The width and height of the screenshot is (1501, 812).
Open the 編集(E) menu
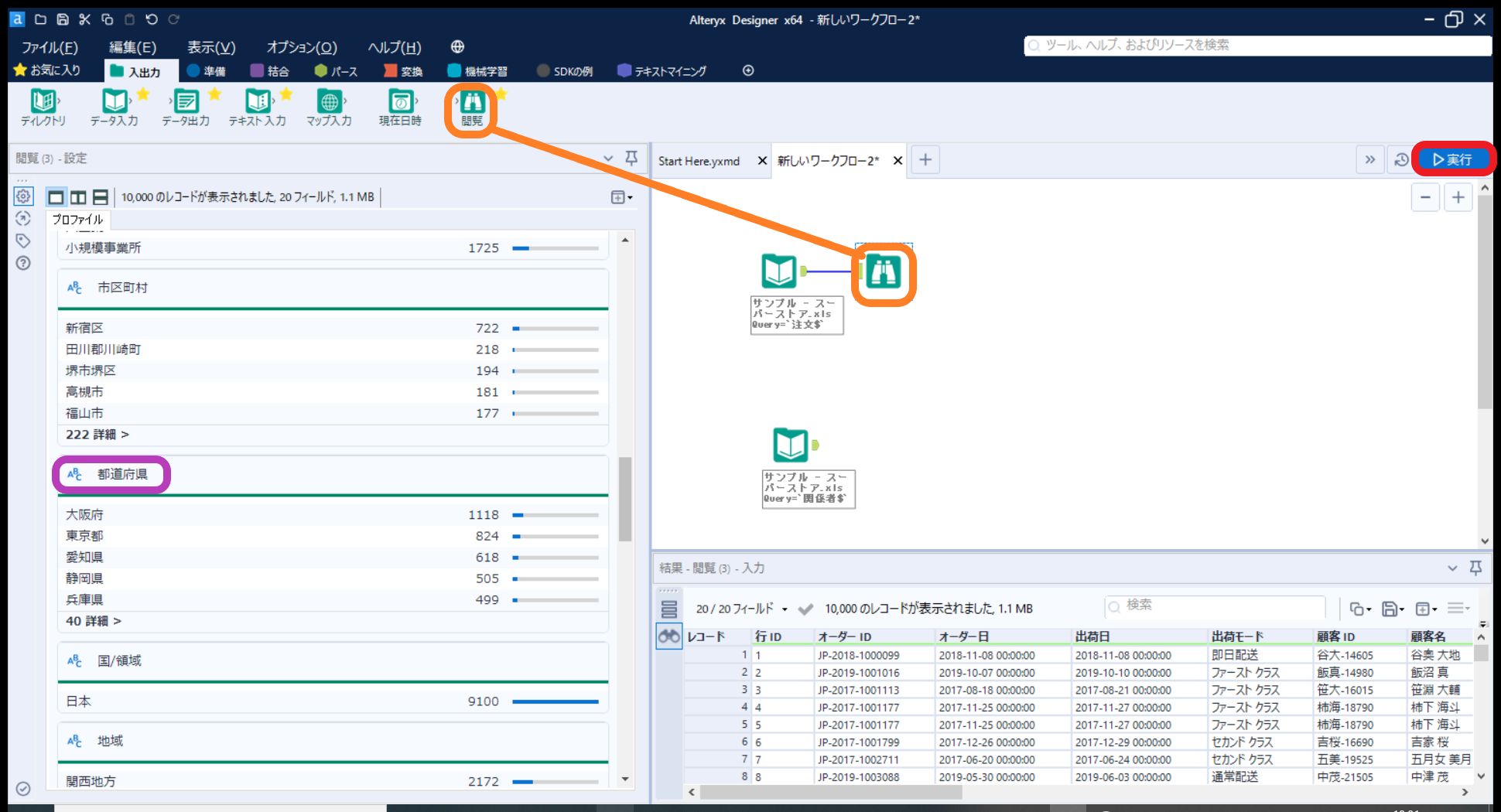[x=132, y=47]
